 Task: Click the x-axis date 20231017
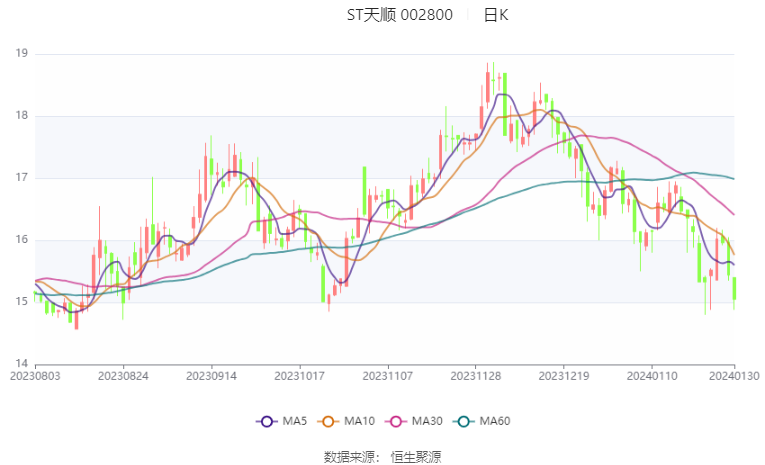(x=300, y=376)
